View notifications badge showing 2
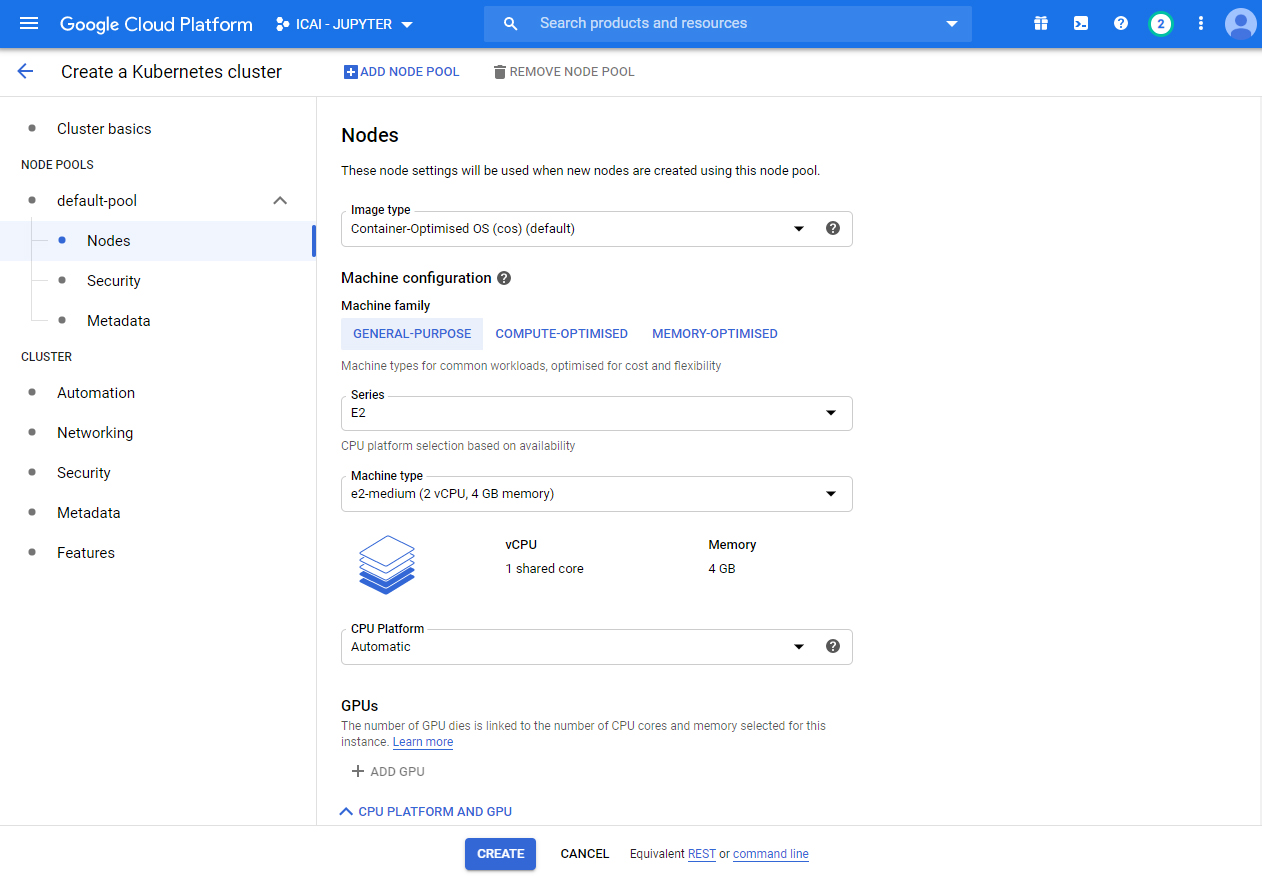The height and width of the screenshot is (876, 1262). click(1160, 24)
